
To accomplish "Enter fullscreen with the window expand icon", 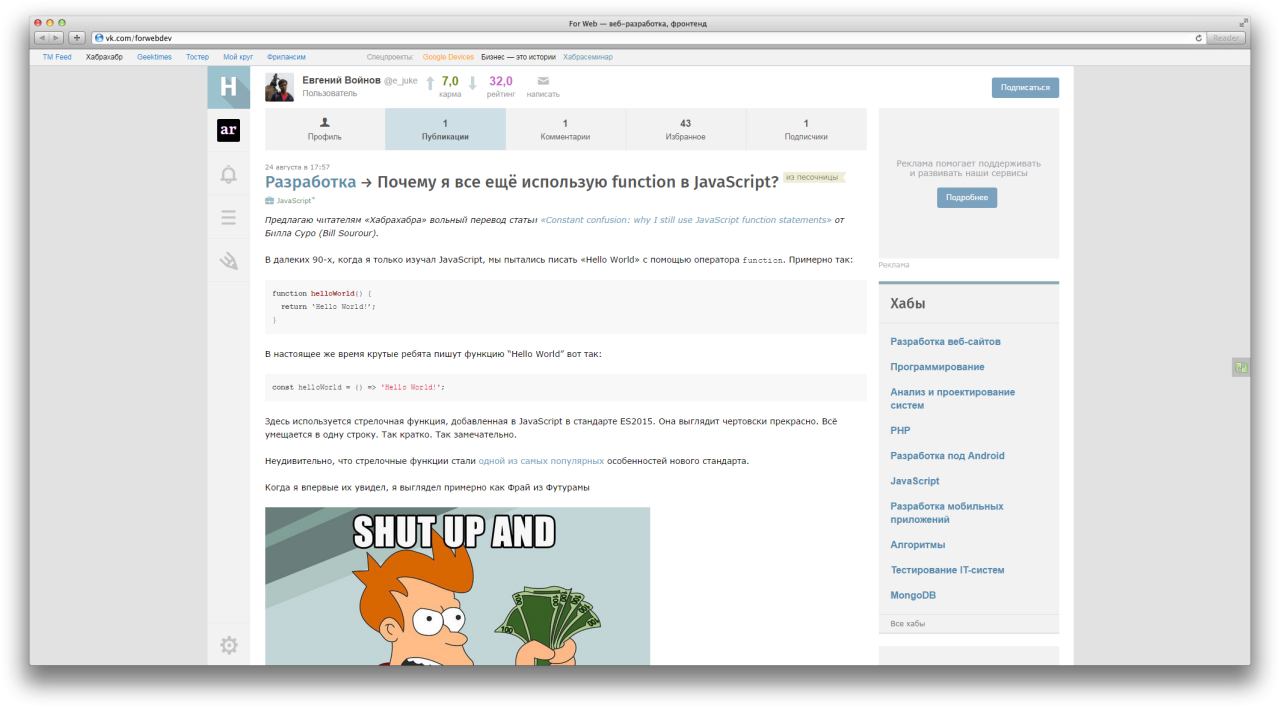I will 1244,23.
